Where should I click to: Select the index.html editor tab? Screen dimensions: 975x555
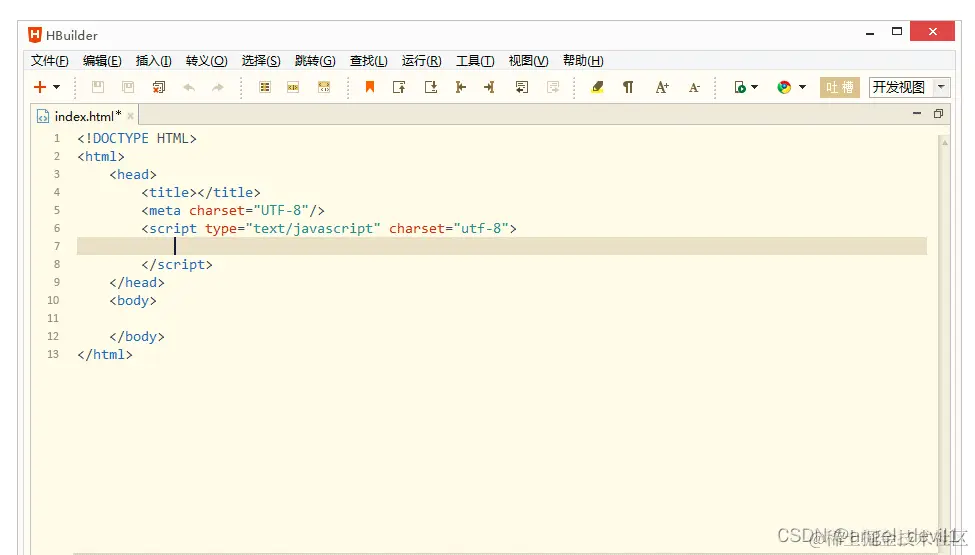(84, 116)
